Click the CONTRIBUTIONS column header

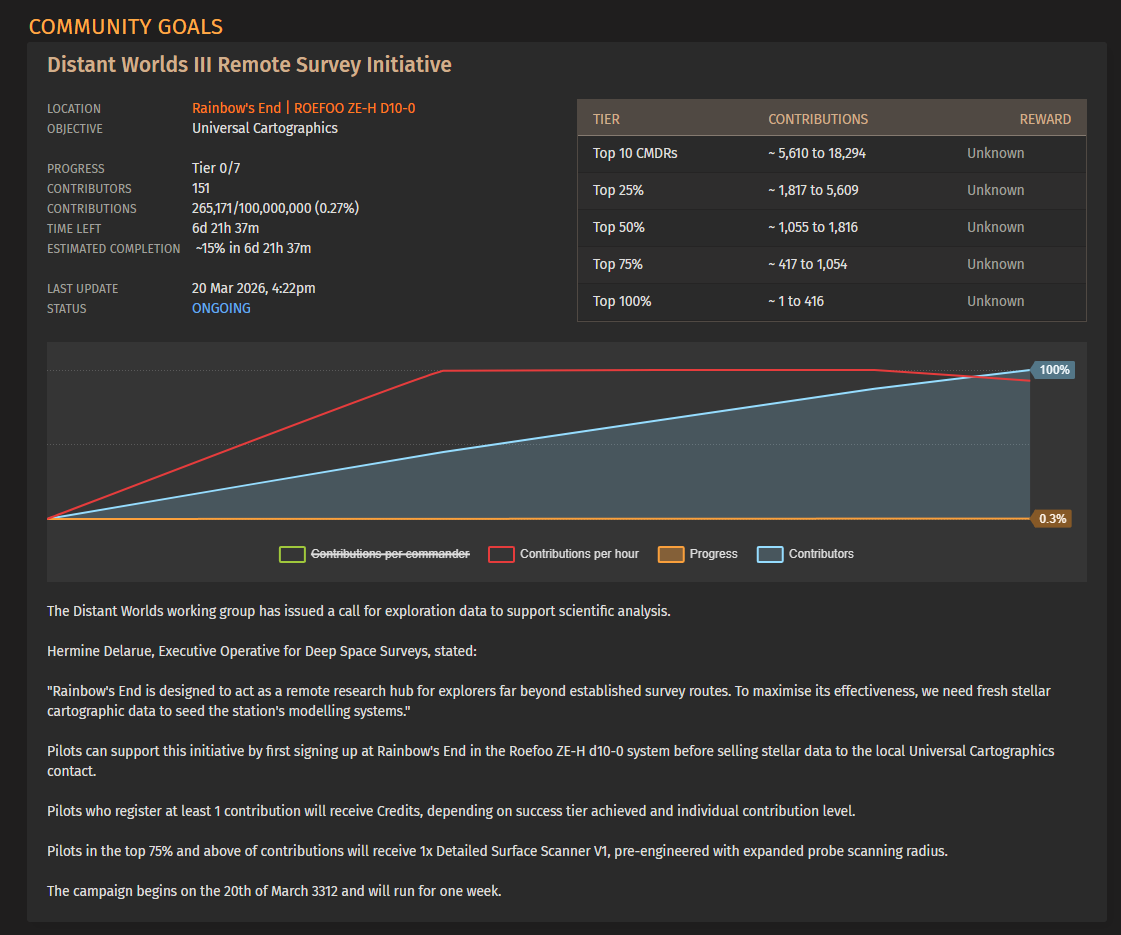[818, 119]
